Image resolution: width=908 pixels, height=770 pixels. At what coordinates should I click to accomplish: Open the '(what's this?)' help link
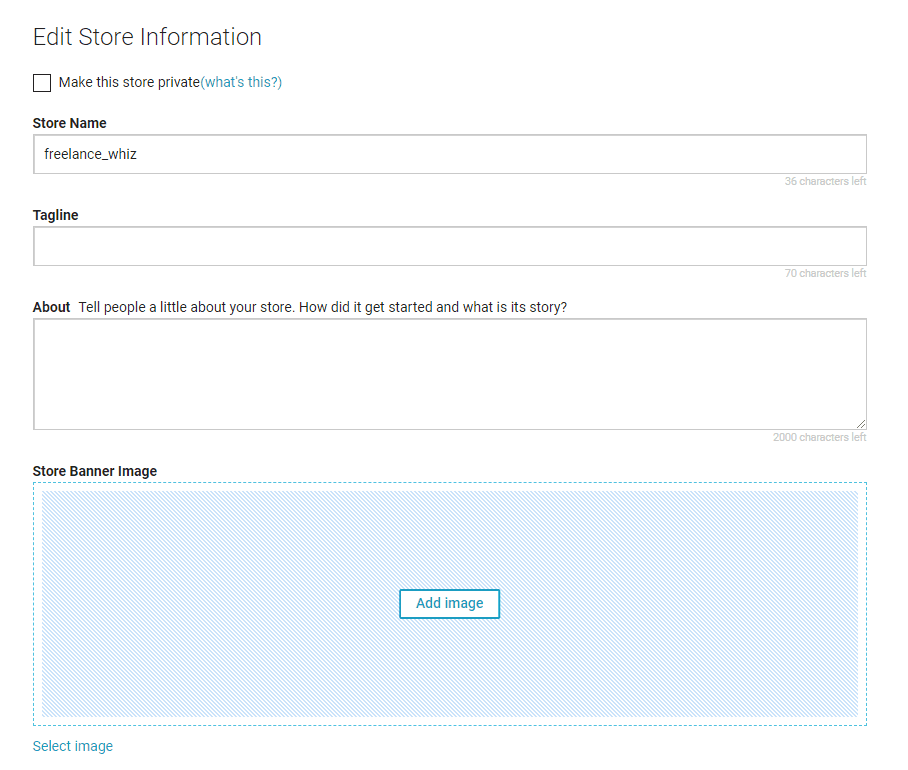[x=238, y=82]
